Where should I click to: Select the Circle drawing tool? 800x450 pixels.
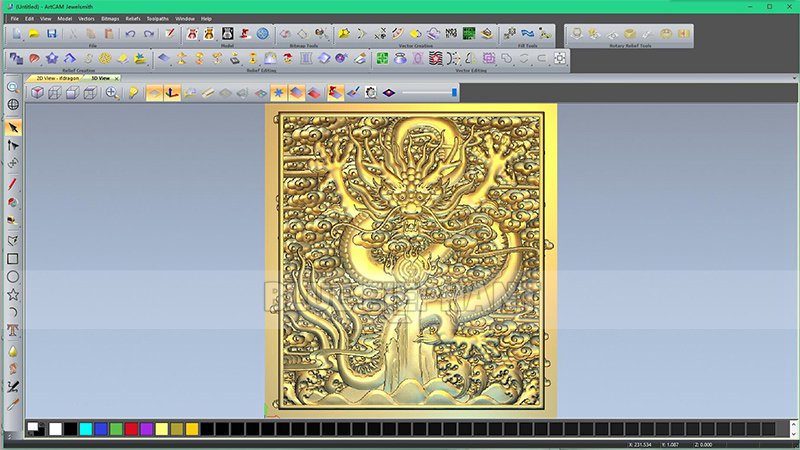pyautogui.click(x=13, y=277)
